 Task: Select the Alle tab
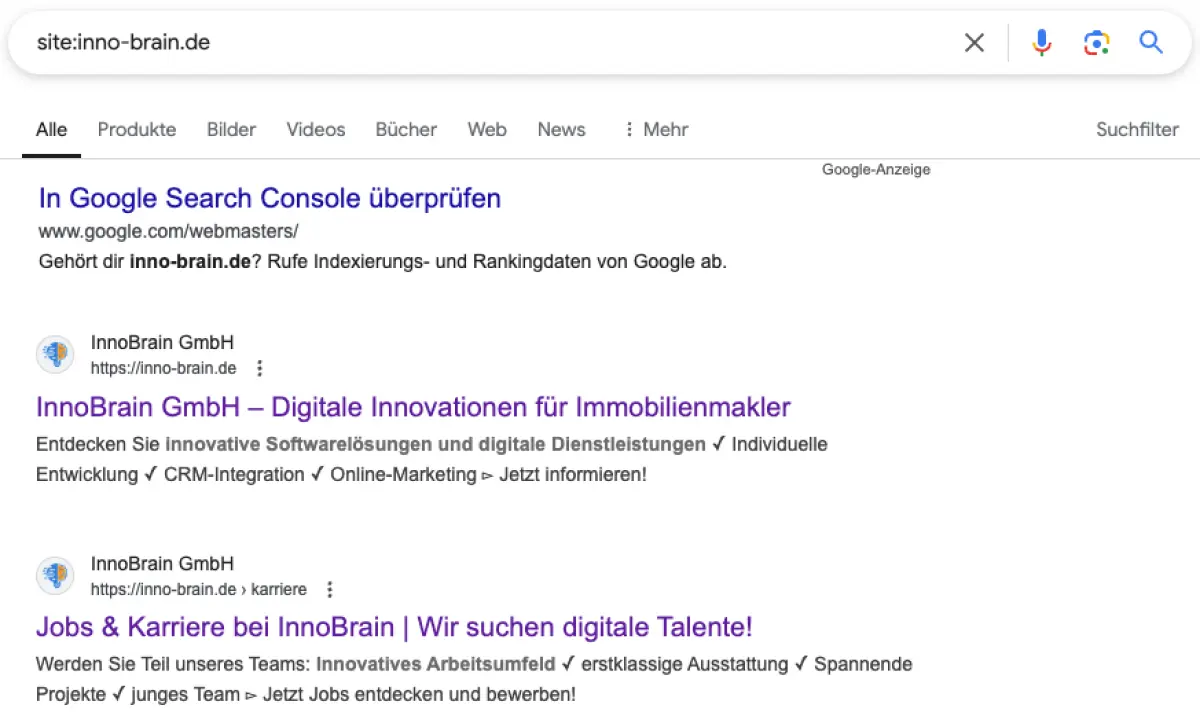point(52,129)
